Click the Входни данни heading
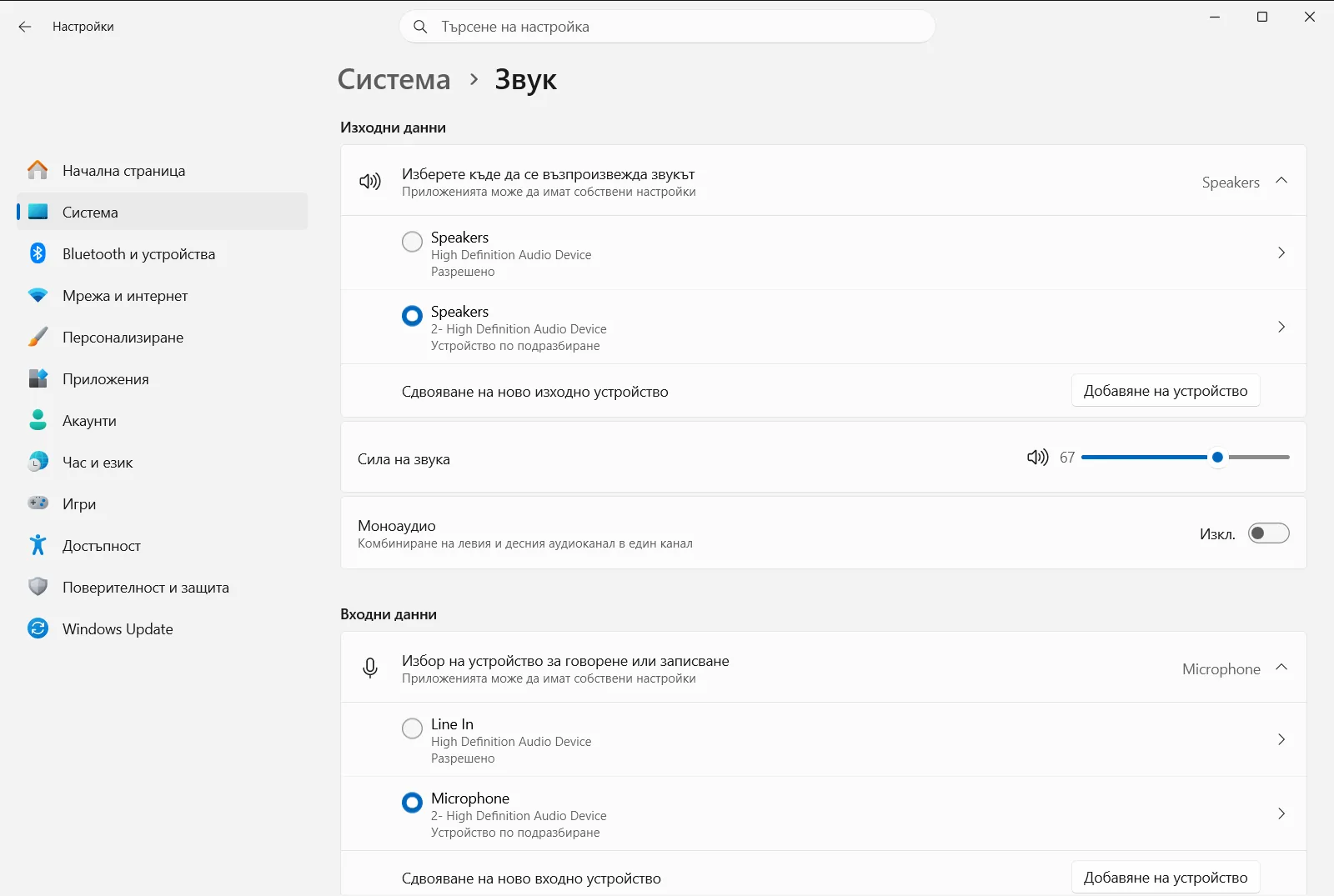Viewport: 1334px width, 896px height. (389, 614)
